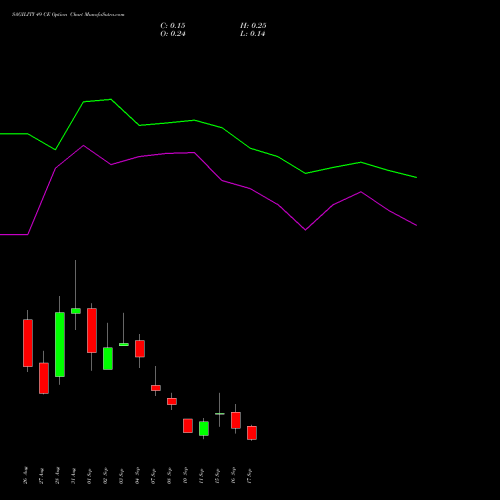The height and width of the screenshot is (500, 500).
Task: Click the low value L: 0.14
Action: [252, 34]
